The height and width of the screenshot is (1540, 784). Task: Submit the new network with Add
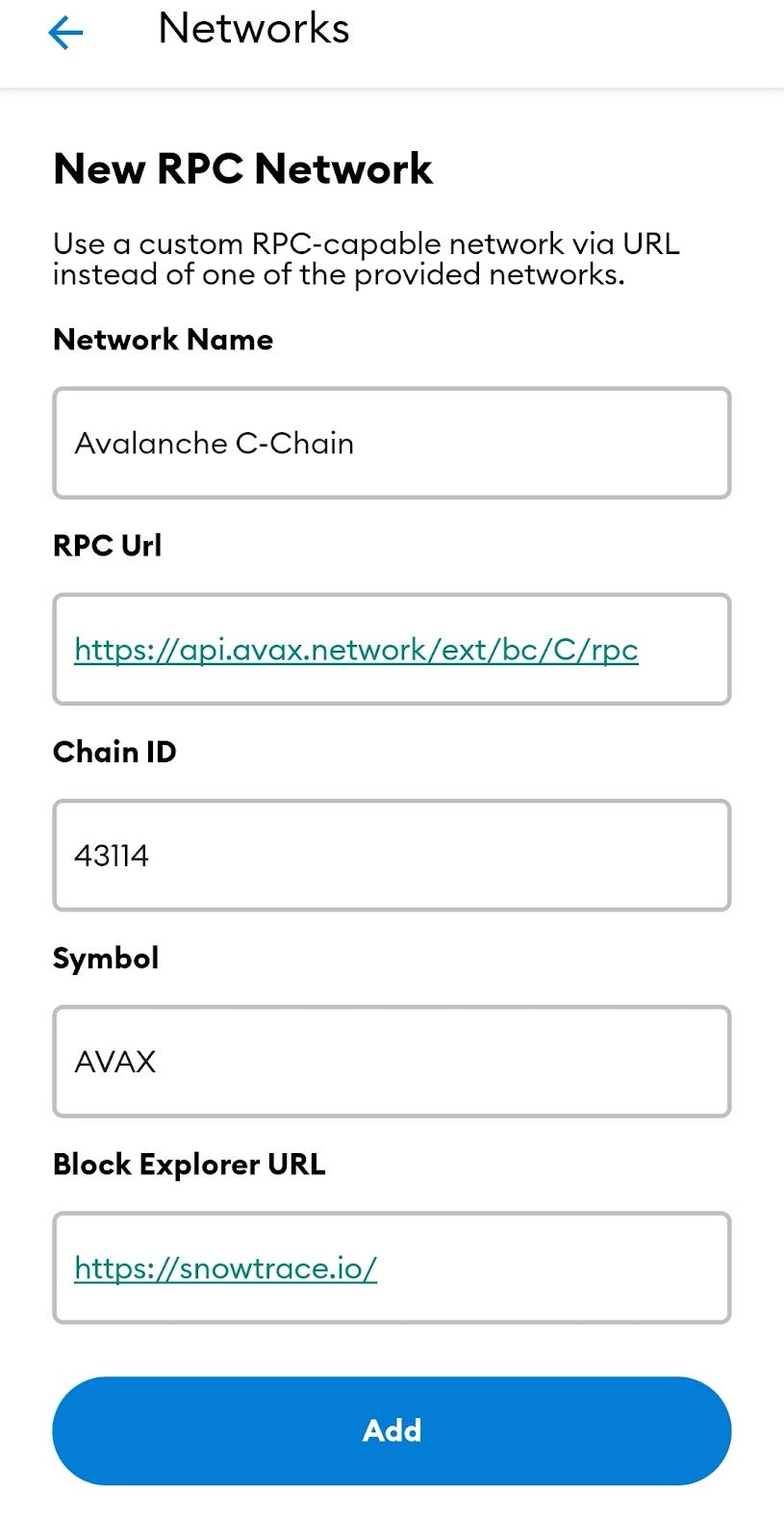pos(392,1430)
